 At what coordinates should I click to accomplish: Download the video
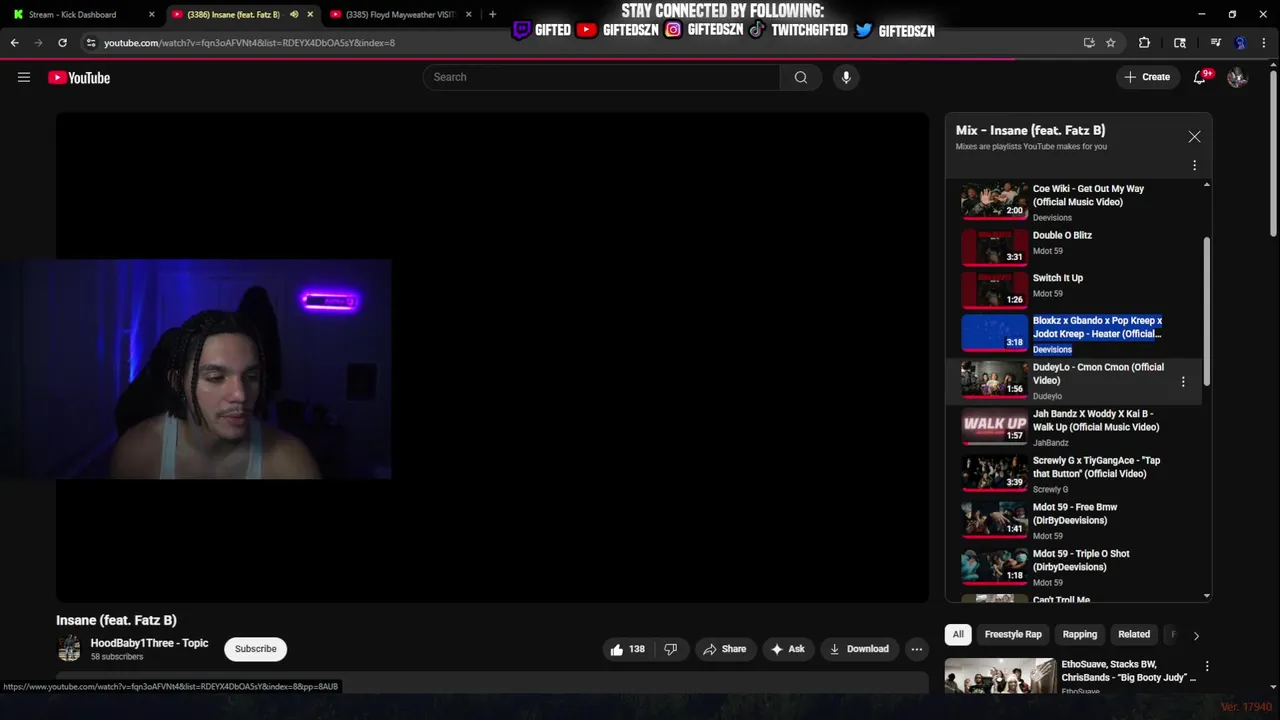click(859, 649)
